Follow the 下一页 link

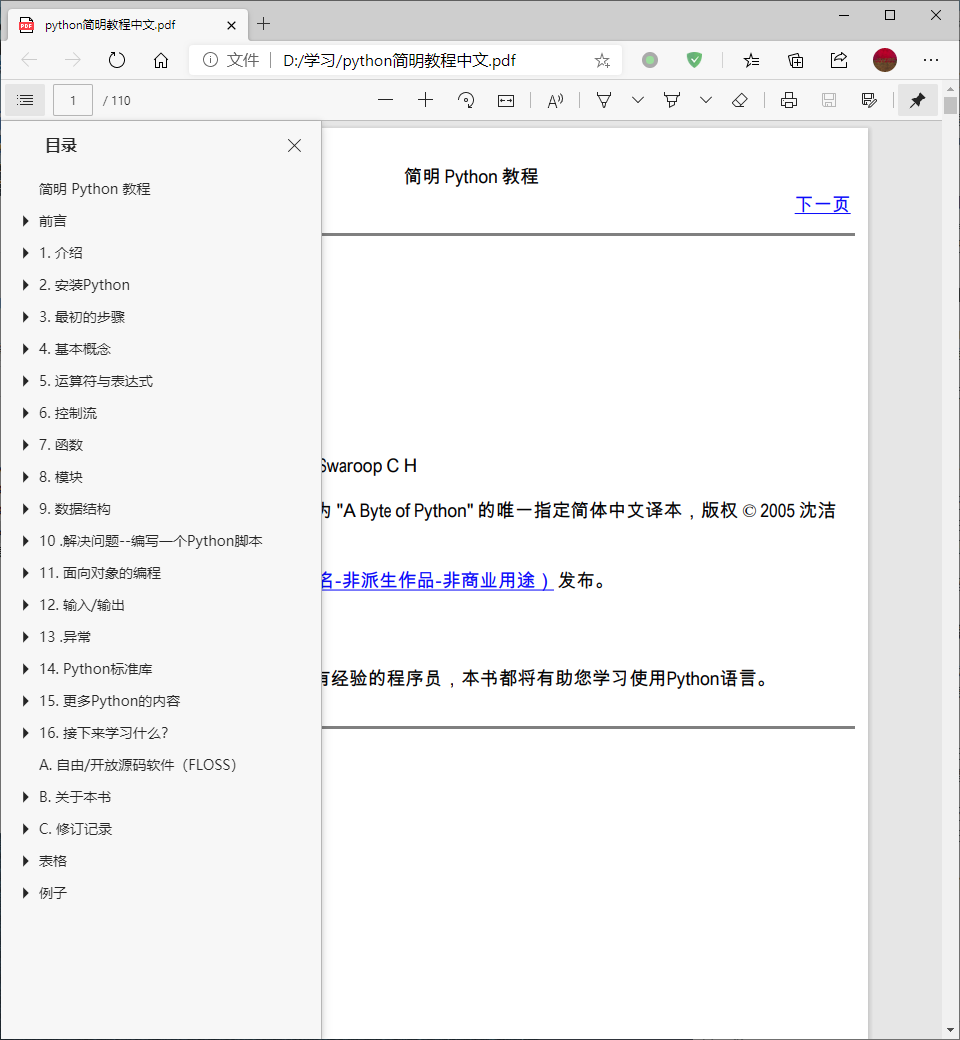tap(823, 204)
